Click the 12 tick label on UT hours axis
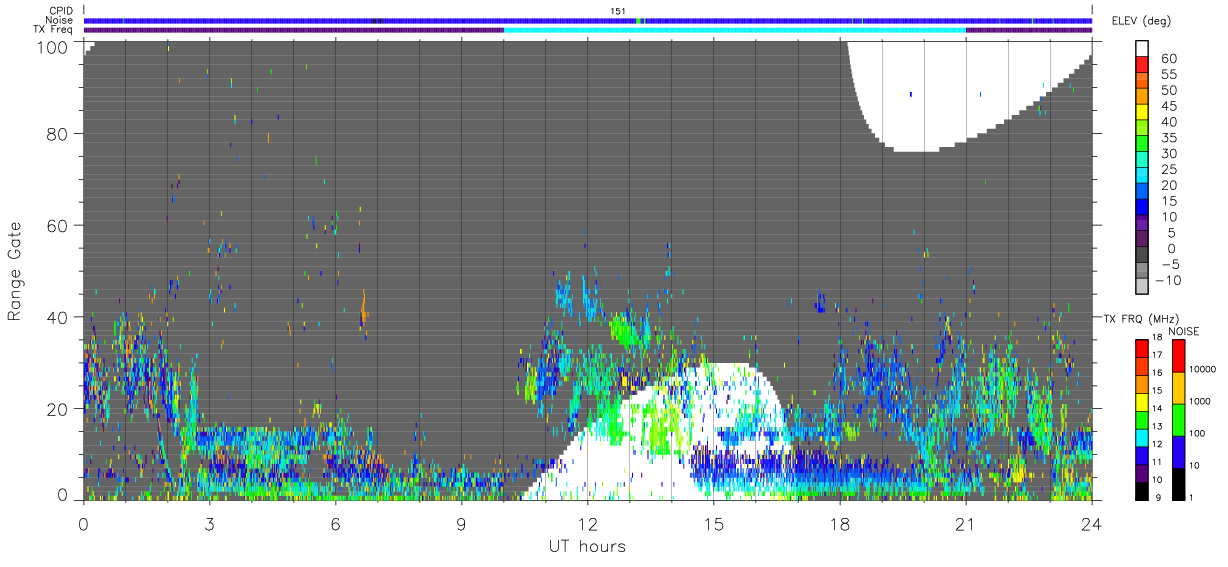1228x567 pixels. tap(587, 523)
